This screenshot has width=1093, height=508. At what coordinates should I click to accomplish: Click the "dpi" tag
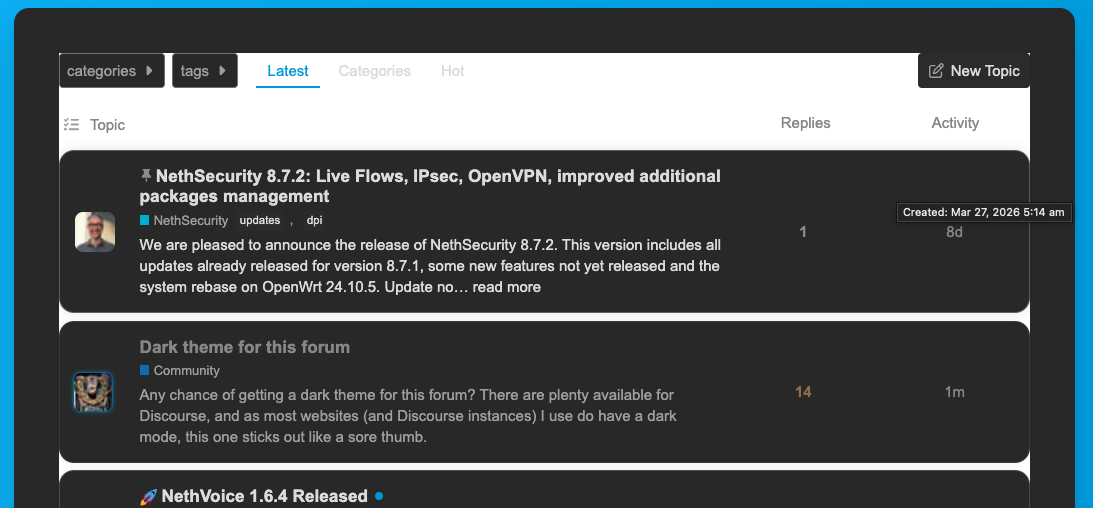314,221
